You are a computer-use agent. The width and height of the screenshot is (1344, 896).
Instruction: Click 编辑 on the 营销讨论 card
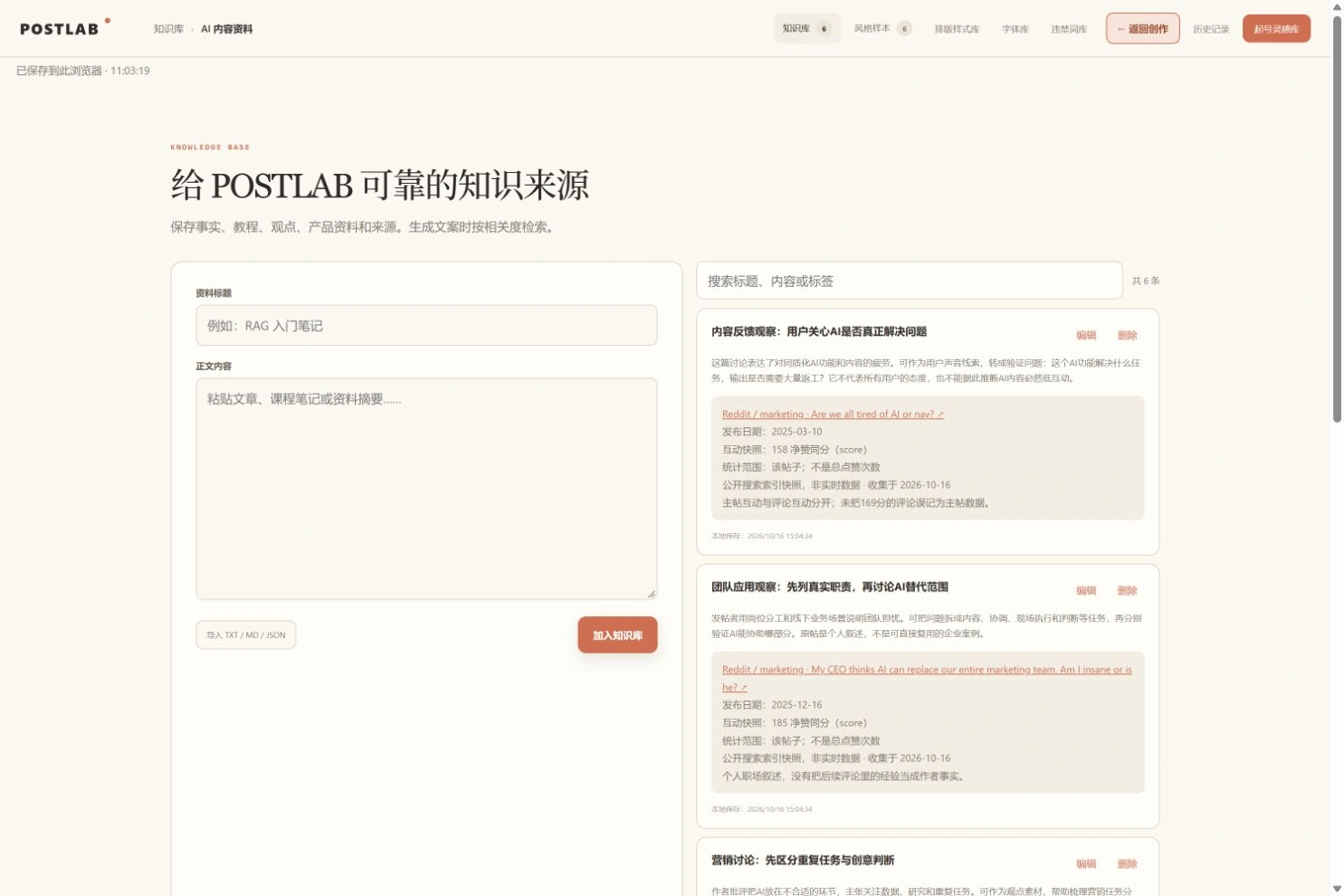click(1086, 863)
